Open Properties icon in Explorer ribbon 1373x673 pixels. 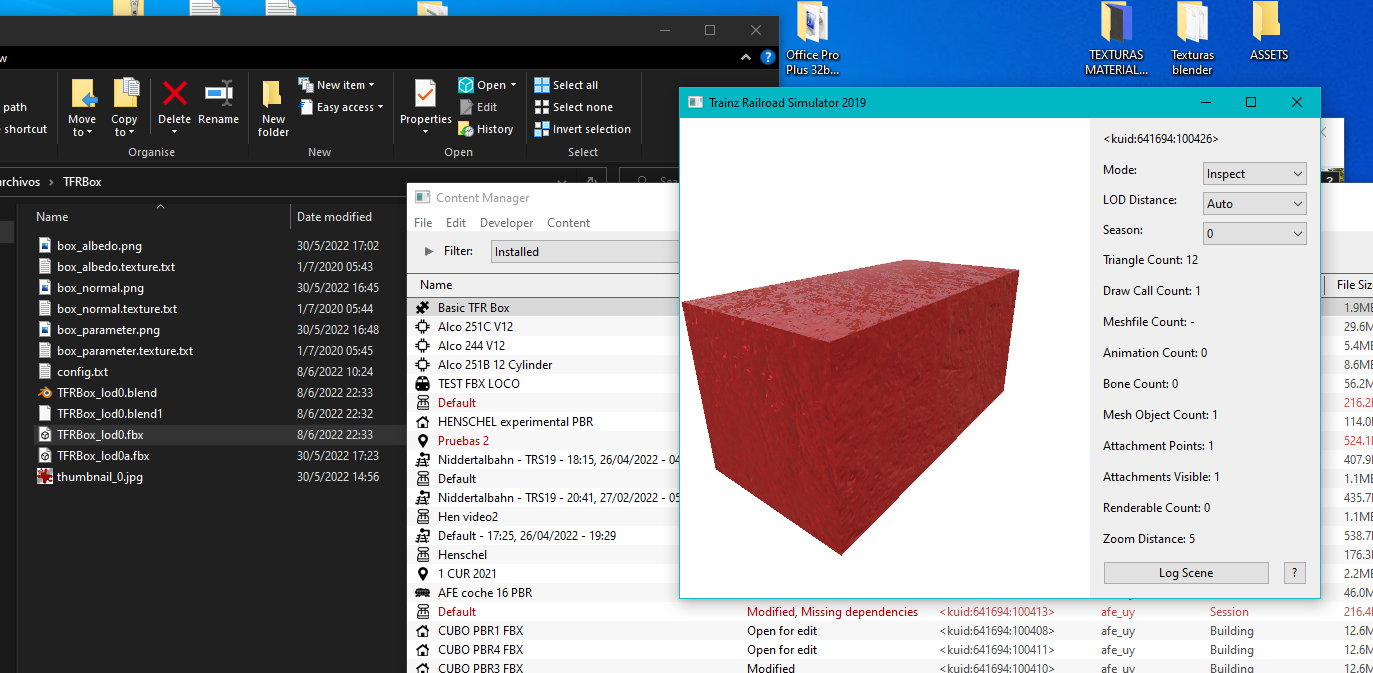coord(426,94)
